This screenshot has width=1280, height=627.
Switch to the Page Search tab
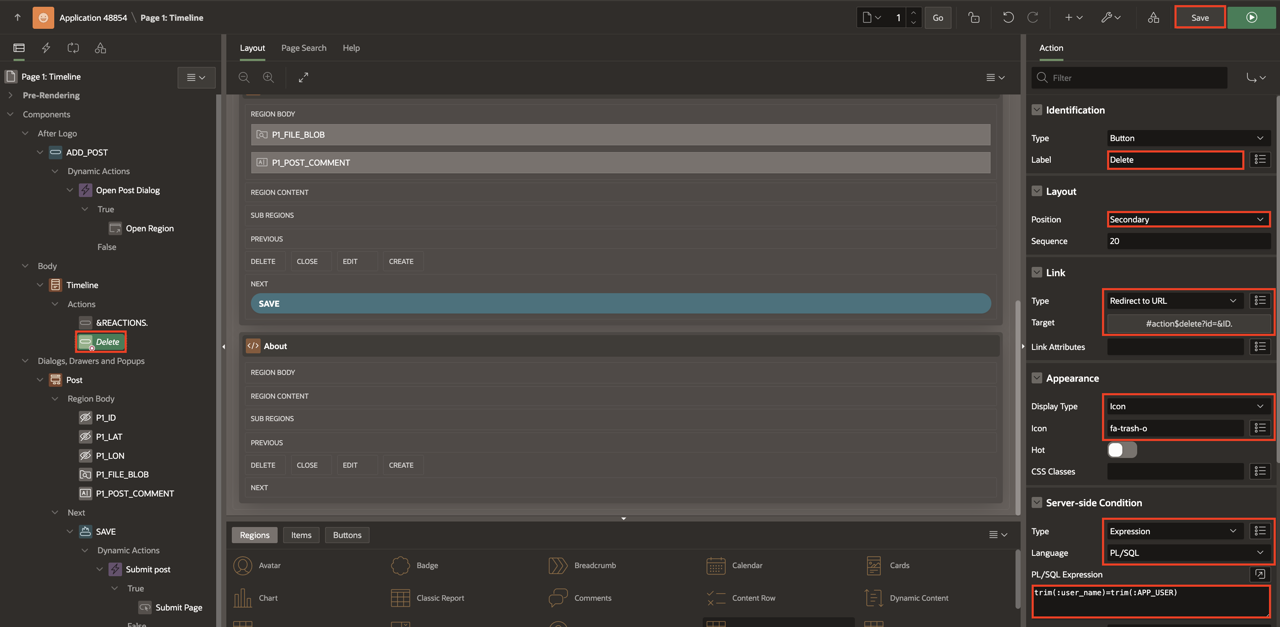[x=303, y=48]
